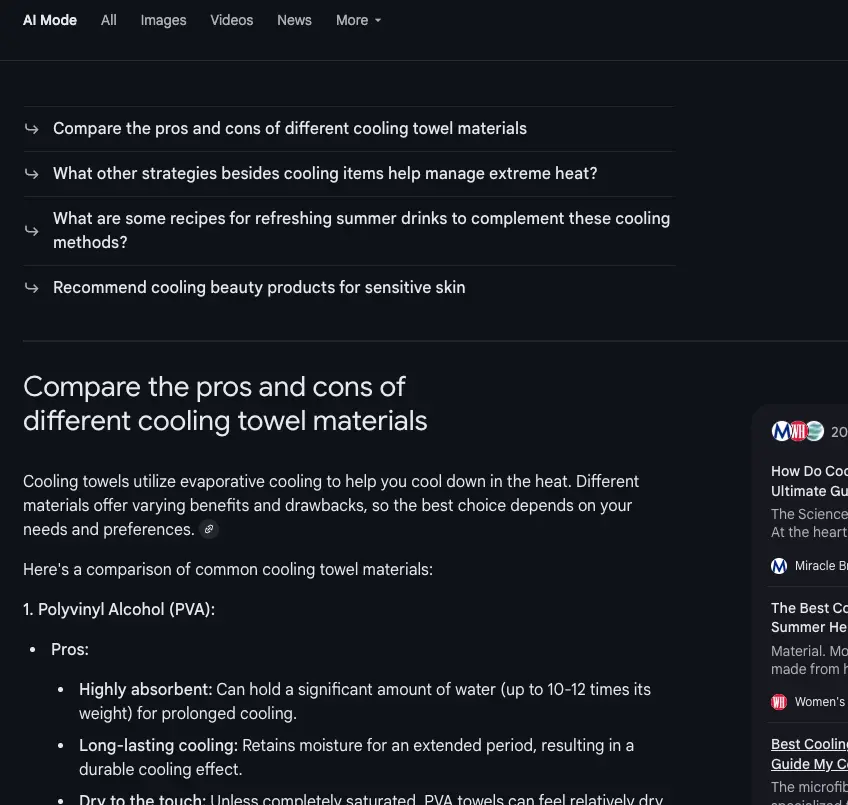Click arrow icon beside summer drinks recipes suggestion
Viewport: 848px width, 805px height.
pyautogui.click(x=32, y=231)
